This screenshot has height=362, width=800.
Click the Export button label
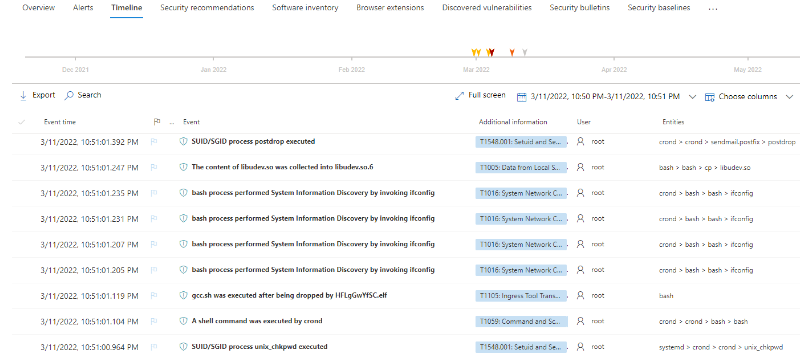point(43,95)
